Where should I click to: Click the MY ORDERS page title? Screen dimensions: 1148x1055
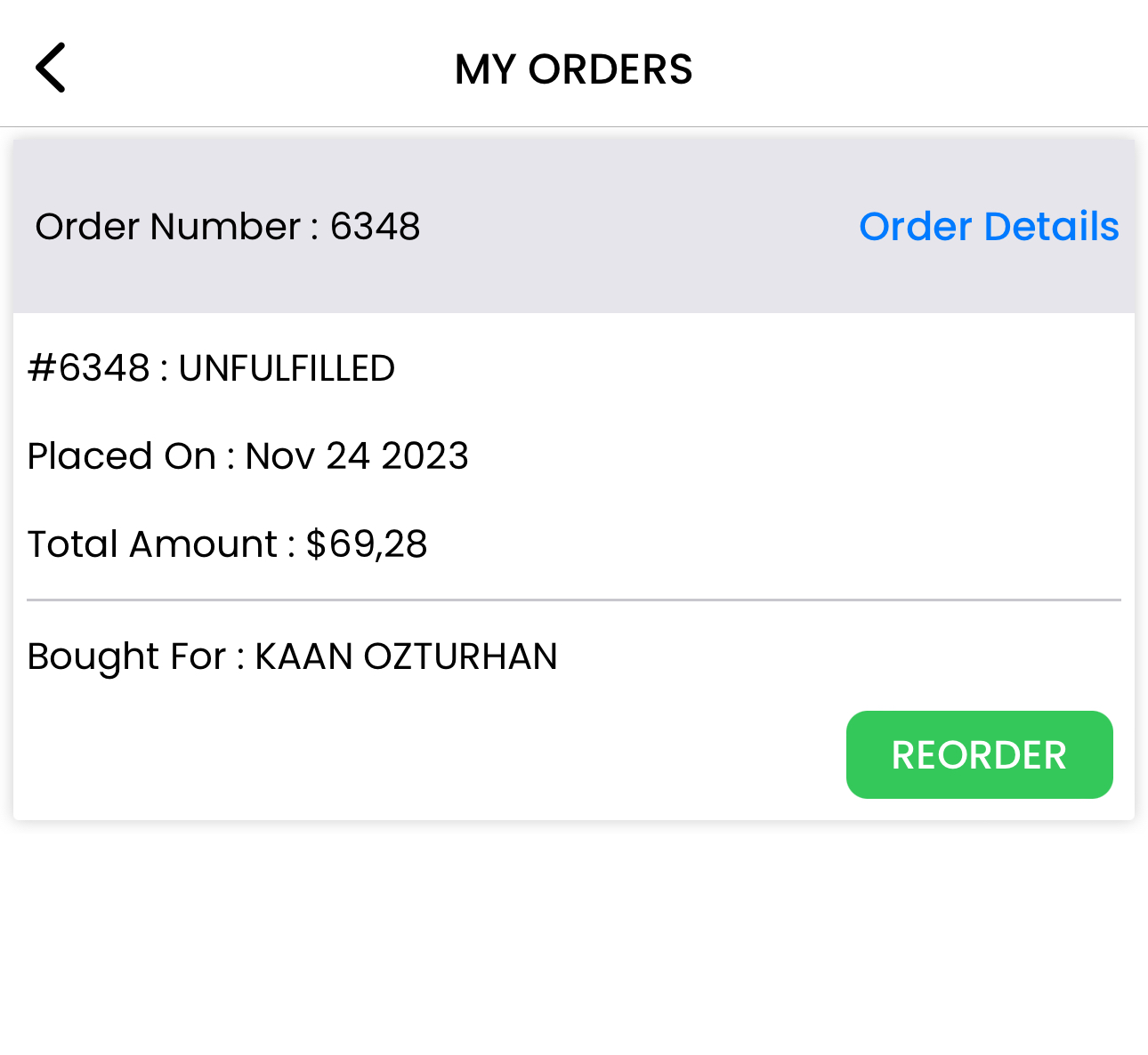[573, 69]
